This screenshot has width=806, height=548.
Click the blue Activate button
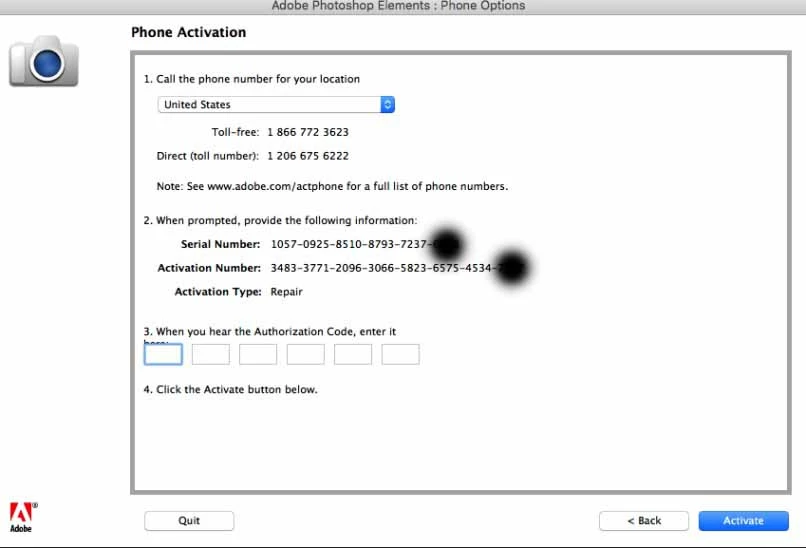[743, 521]
